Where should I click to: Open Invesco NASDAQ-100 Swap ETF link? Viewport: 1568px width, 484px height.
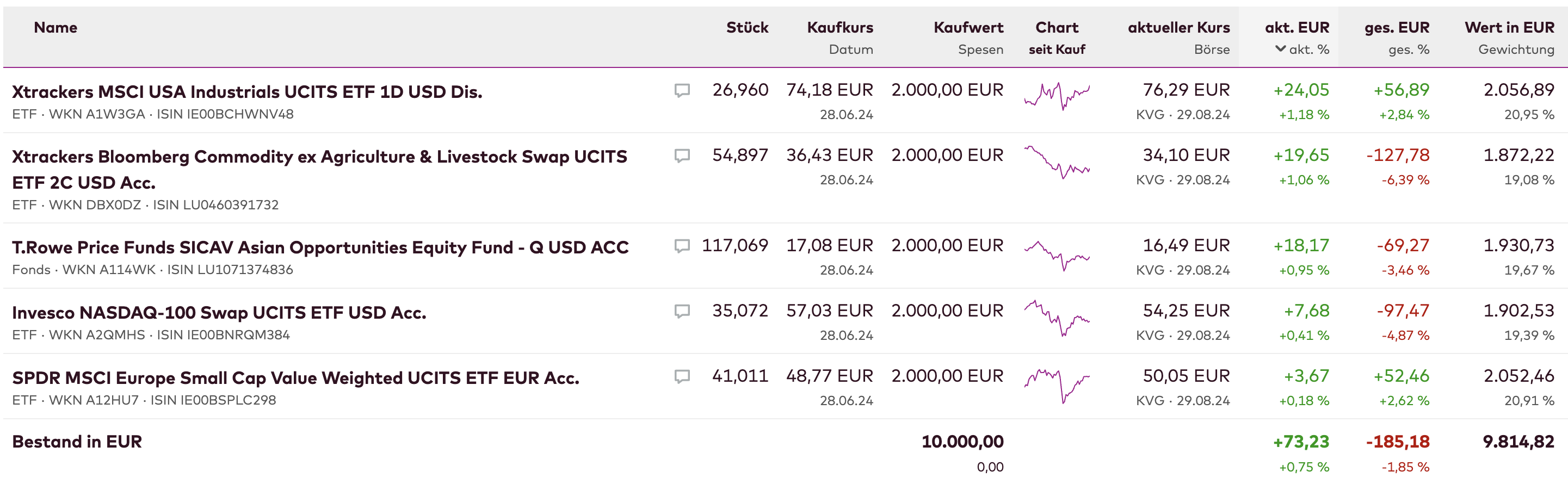(219, 313)
